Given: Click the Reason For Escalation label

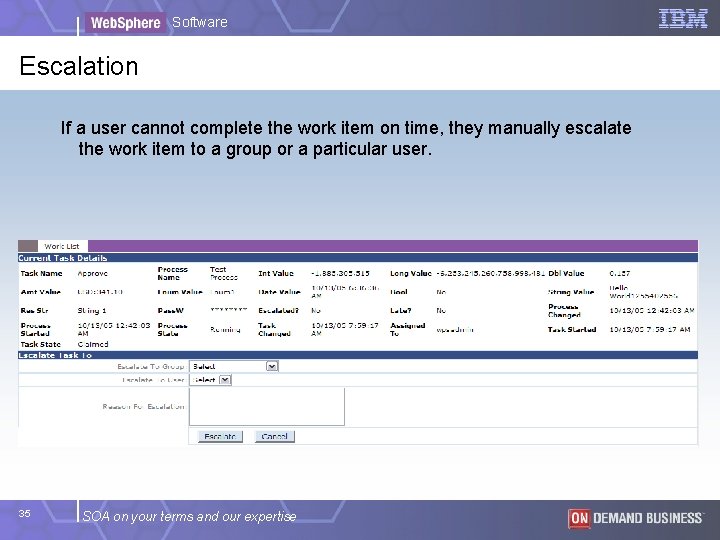Looking at the screenshot, I should coord(143,406).
